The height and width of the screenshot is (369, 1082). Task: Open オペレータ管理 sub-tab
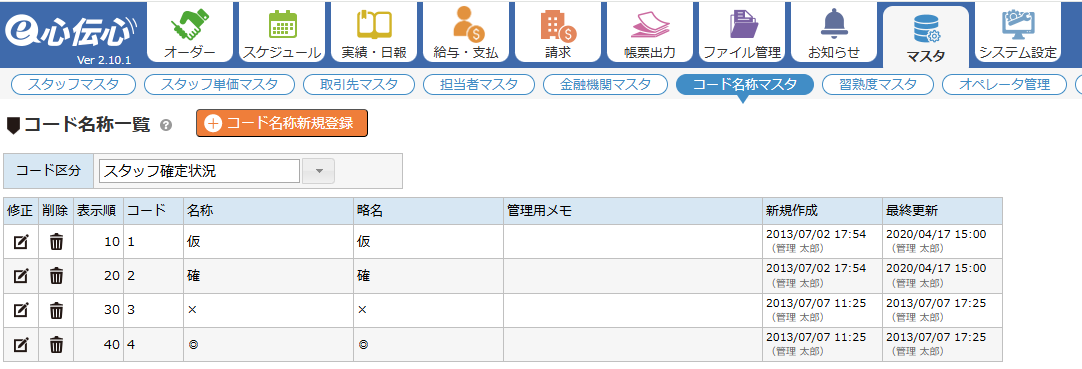pyautogui.click(x=1004, y=85)
